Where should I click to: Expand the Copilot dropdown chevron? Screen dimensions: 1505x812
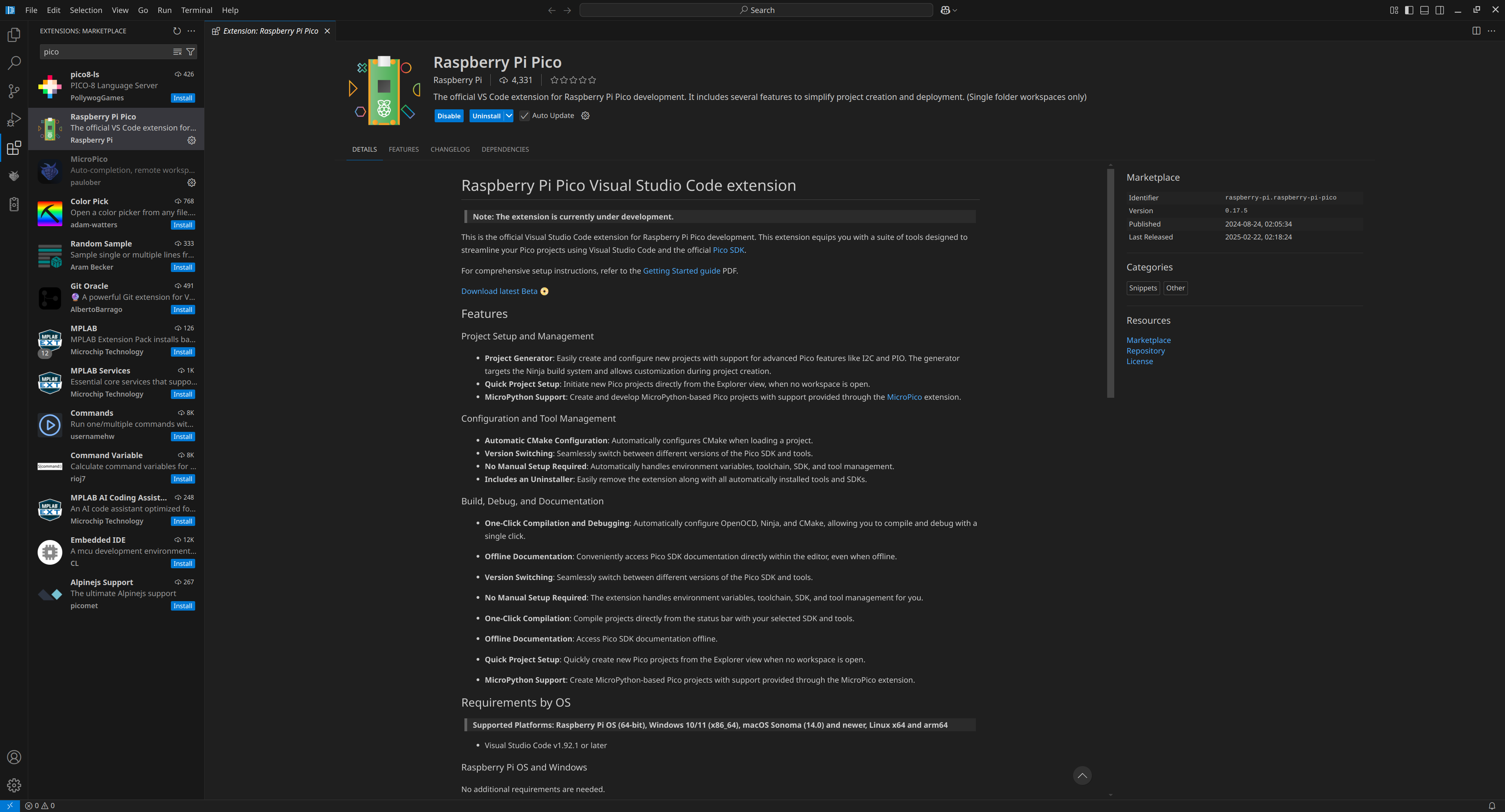coord(955,10)
